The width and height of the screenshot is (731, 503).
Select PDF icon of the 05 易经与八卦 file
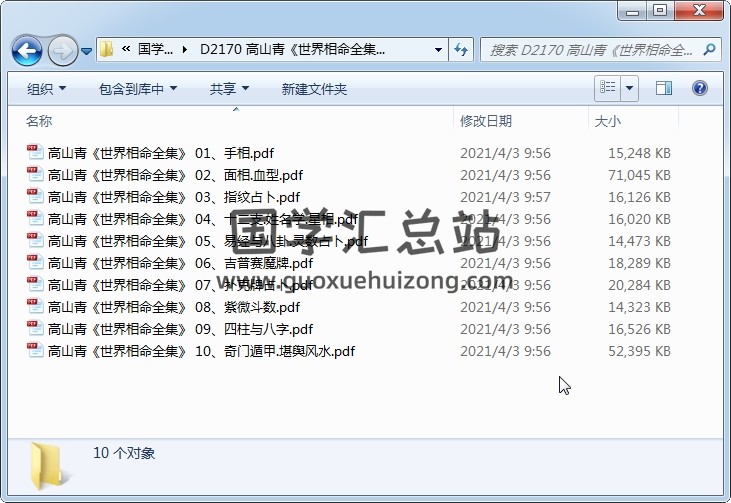click(x=35, y=240)
